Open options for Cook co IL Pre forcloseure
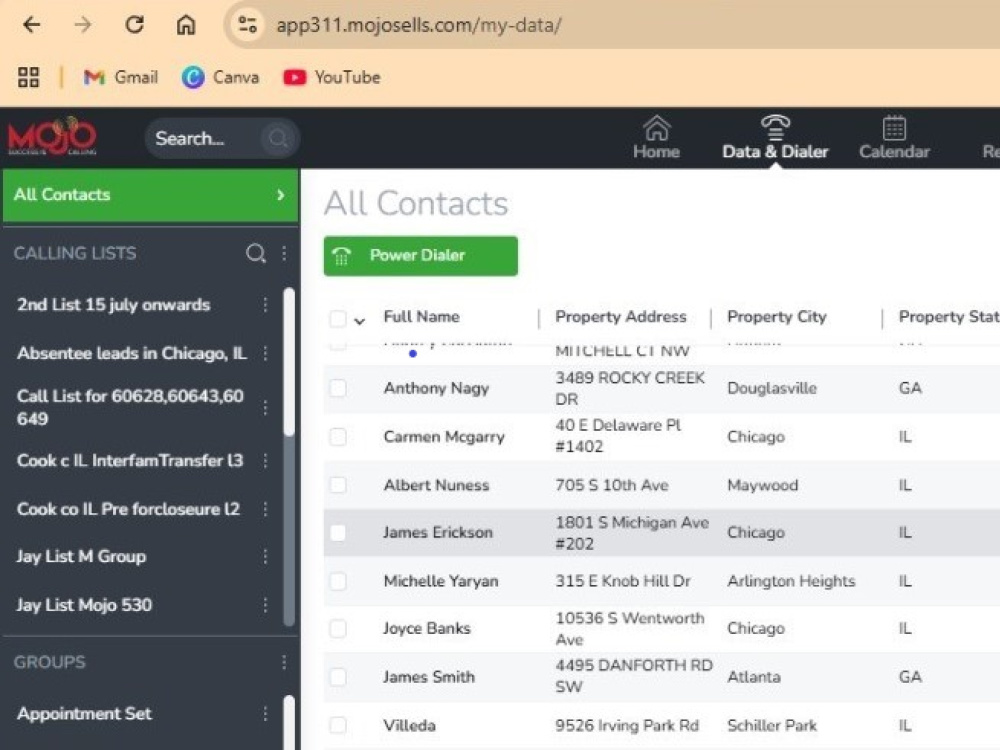 click(x=265, y=509)
